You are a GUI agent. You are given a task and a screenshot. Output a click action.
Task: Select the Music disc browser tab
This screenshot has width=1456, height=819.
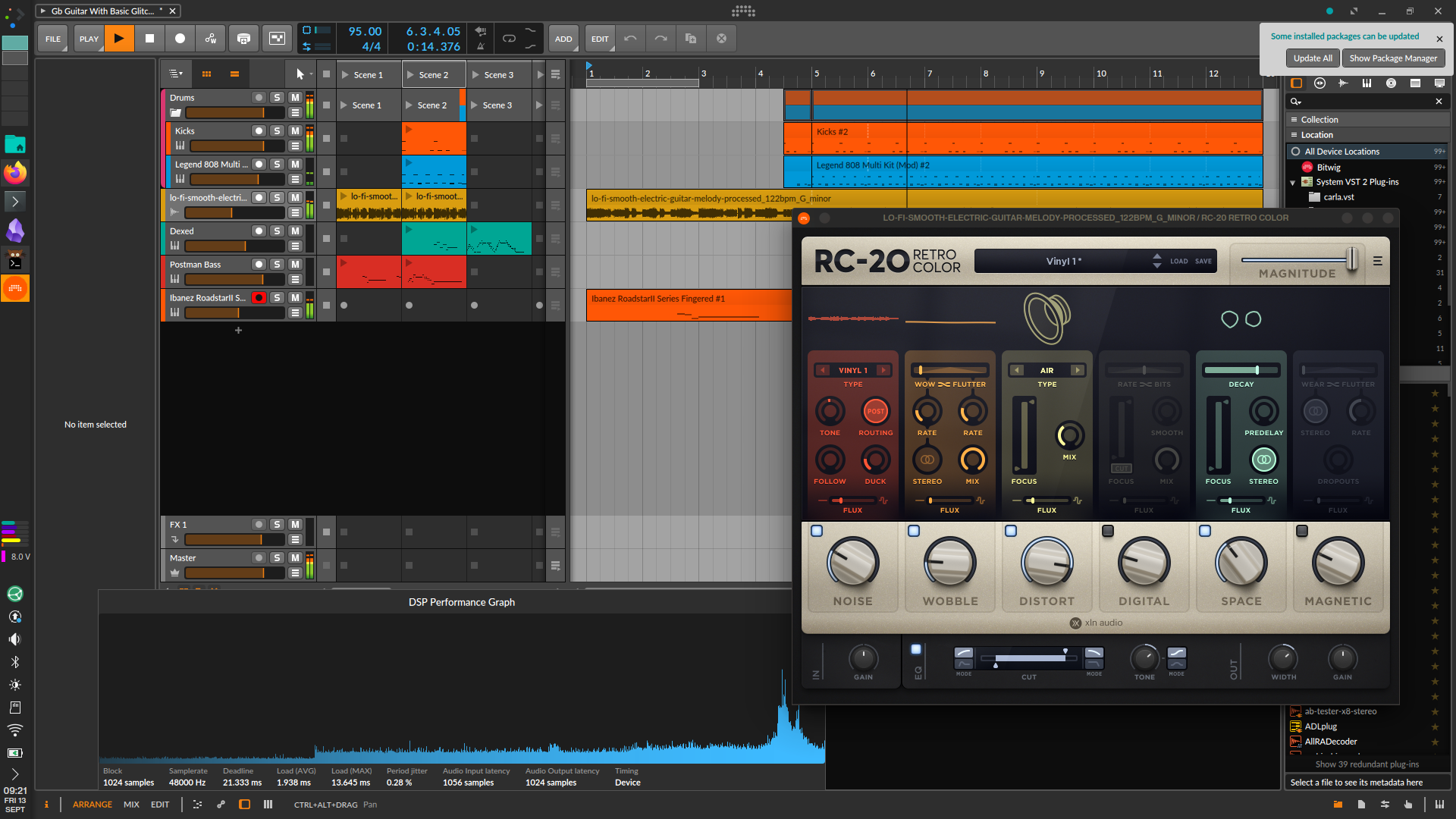[x=1391, y=83]
